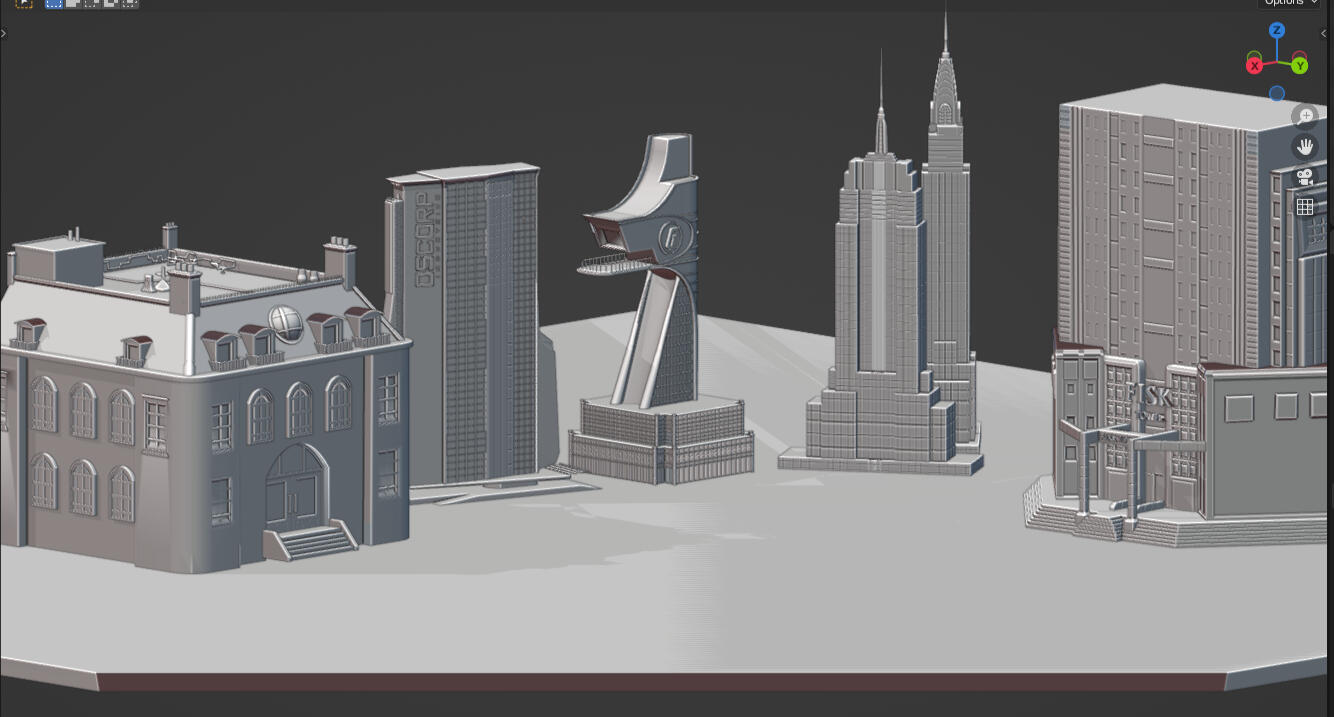Switch perspective/orthographic with the grid icon
This screenshot has width=1334, height=717.
click(1305, 207)
